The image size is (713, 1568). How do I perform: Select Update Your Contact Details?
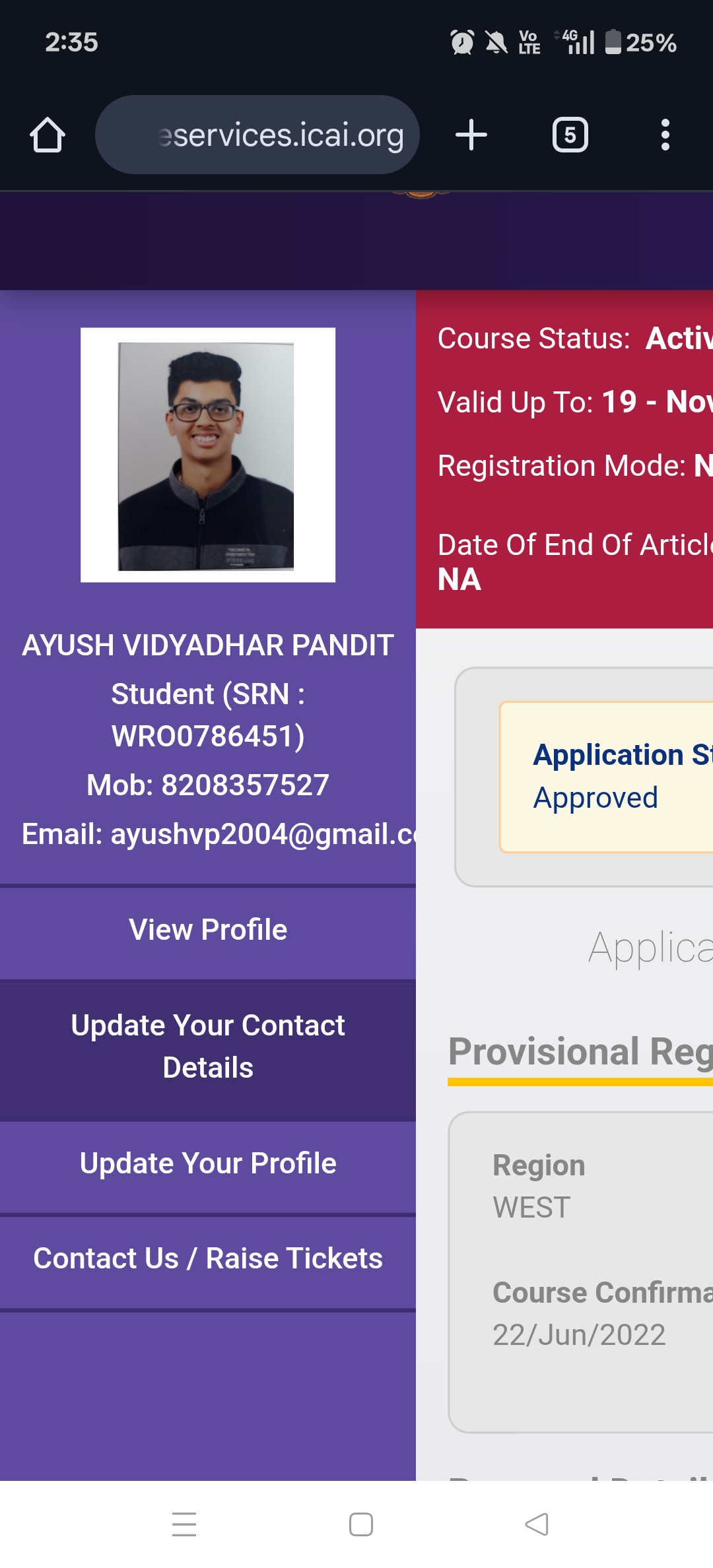tap(208, 1047)
